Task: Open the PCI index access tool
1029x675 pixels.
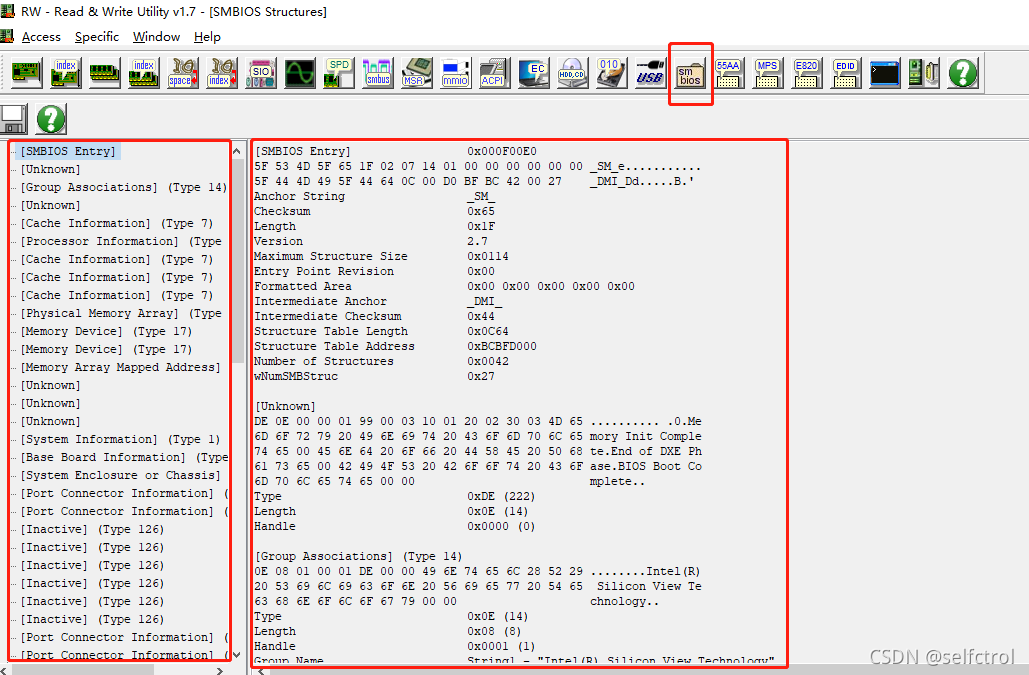Action: click(x=66, y=73)
